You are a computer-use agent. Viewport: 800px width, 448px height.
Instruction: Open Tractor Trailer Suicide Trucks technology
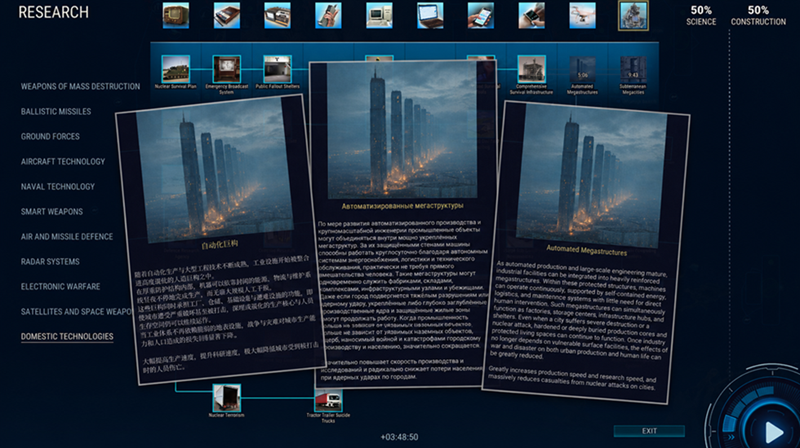point(328,400)
